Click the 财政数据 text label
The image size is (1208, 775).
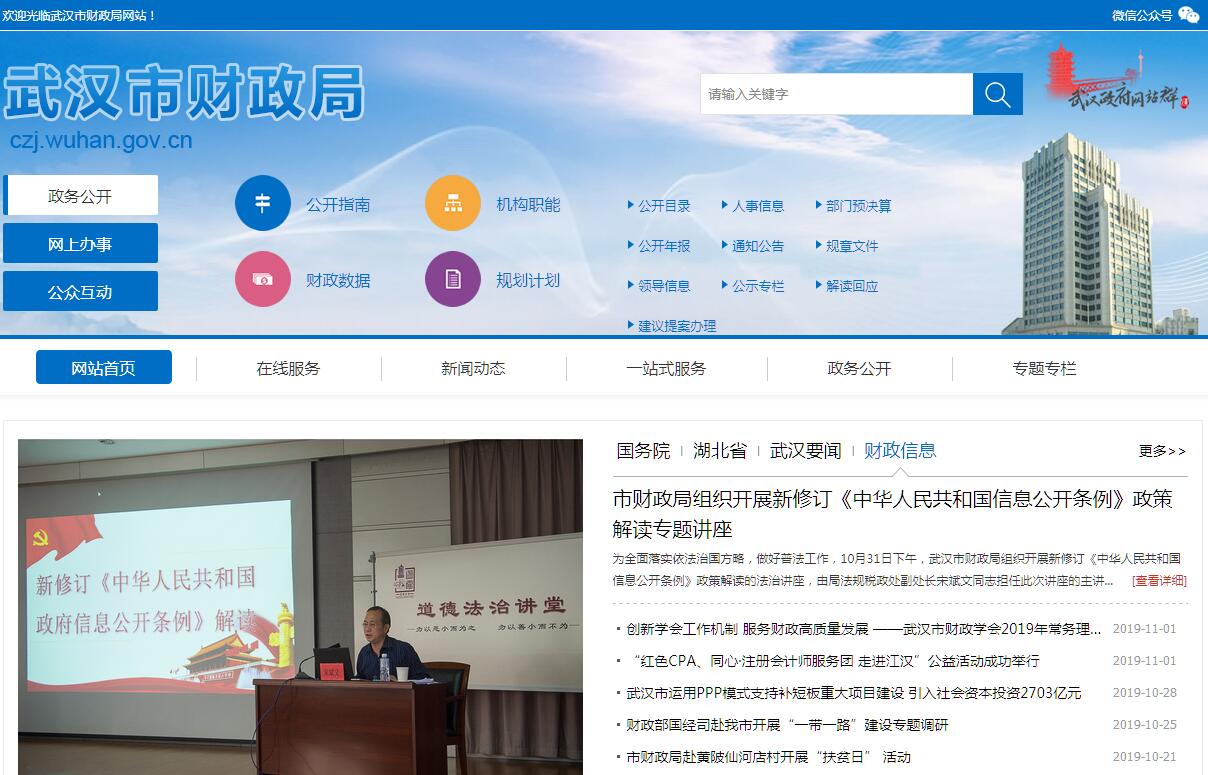[338, 280]
